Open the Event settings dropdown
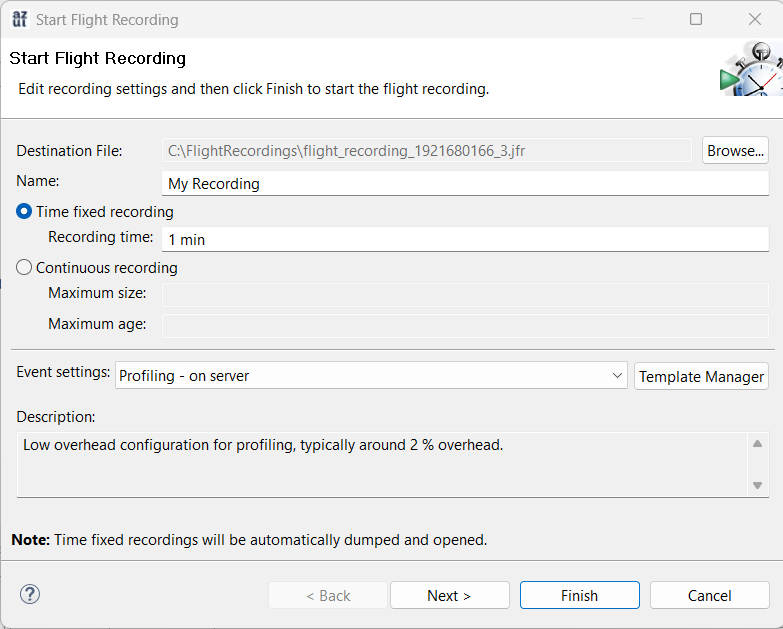The image size is (783, 629). click(x=371, y=375)
